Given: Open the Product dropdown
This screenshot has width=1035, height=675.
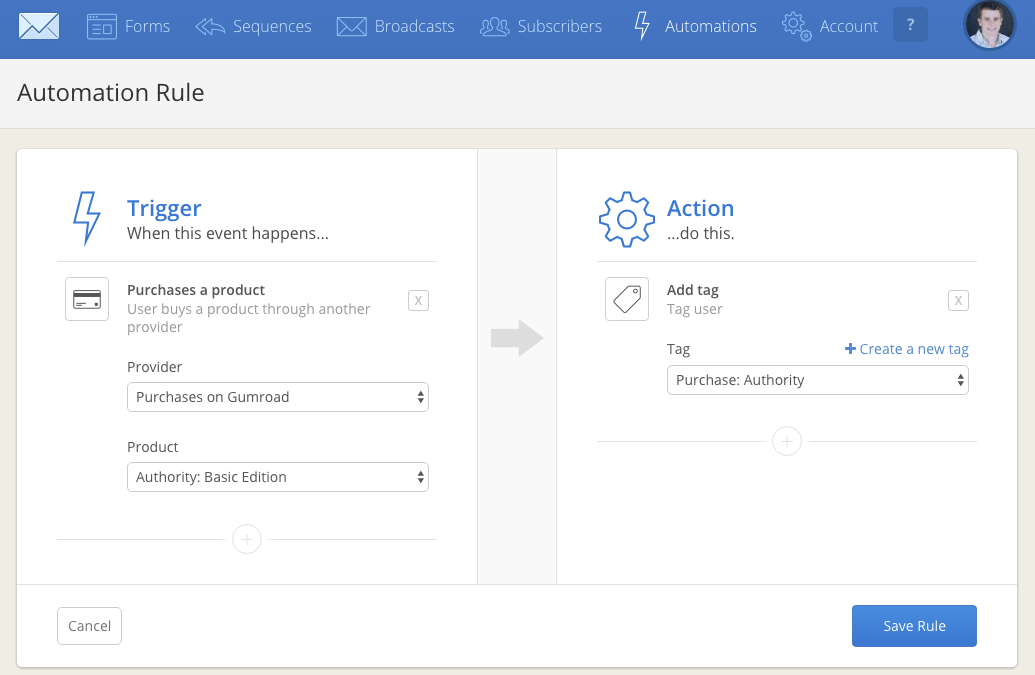Looking at the screenshot, I should 278,477.
